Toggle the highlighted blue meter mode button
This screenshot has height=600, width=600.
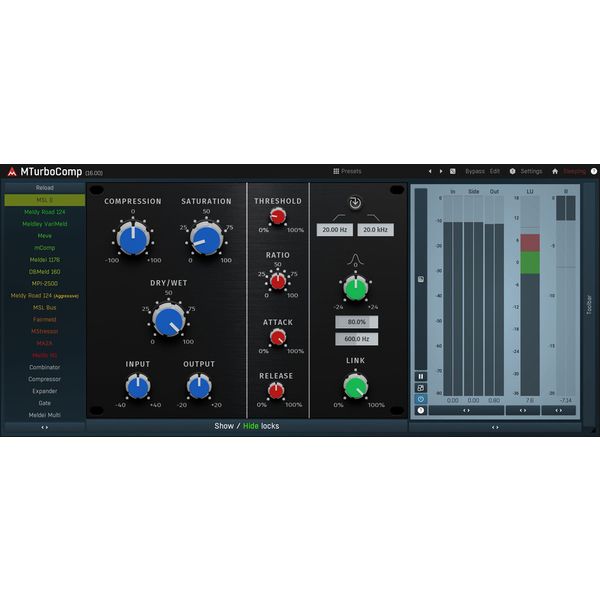421,399
